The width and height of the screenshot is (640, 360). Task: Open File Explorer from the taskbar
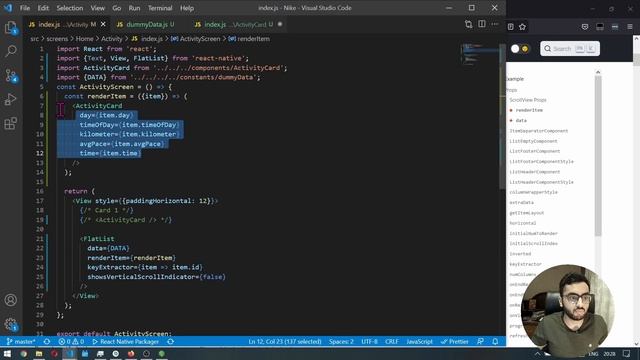[x=39, y=354]
